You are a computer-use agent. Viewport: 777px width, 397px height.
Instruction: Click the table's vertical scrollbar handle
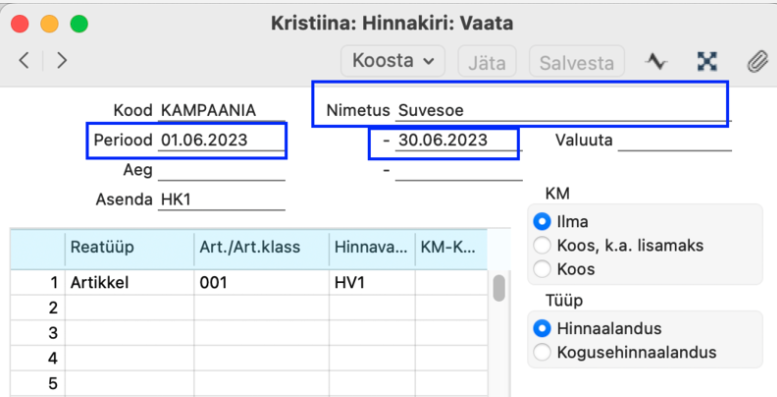[x=499, y=288]
